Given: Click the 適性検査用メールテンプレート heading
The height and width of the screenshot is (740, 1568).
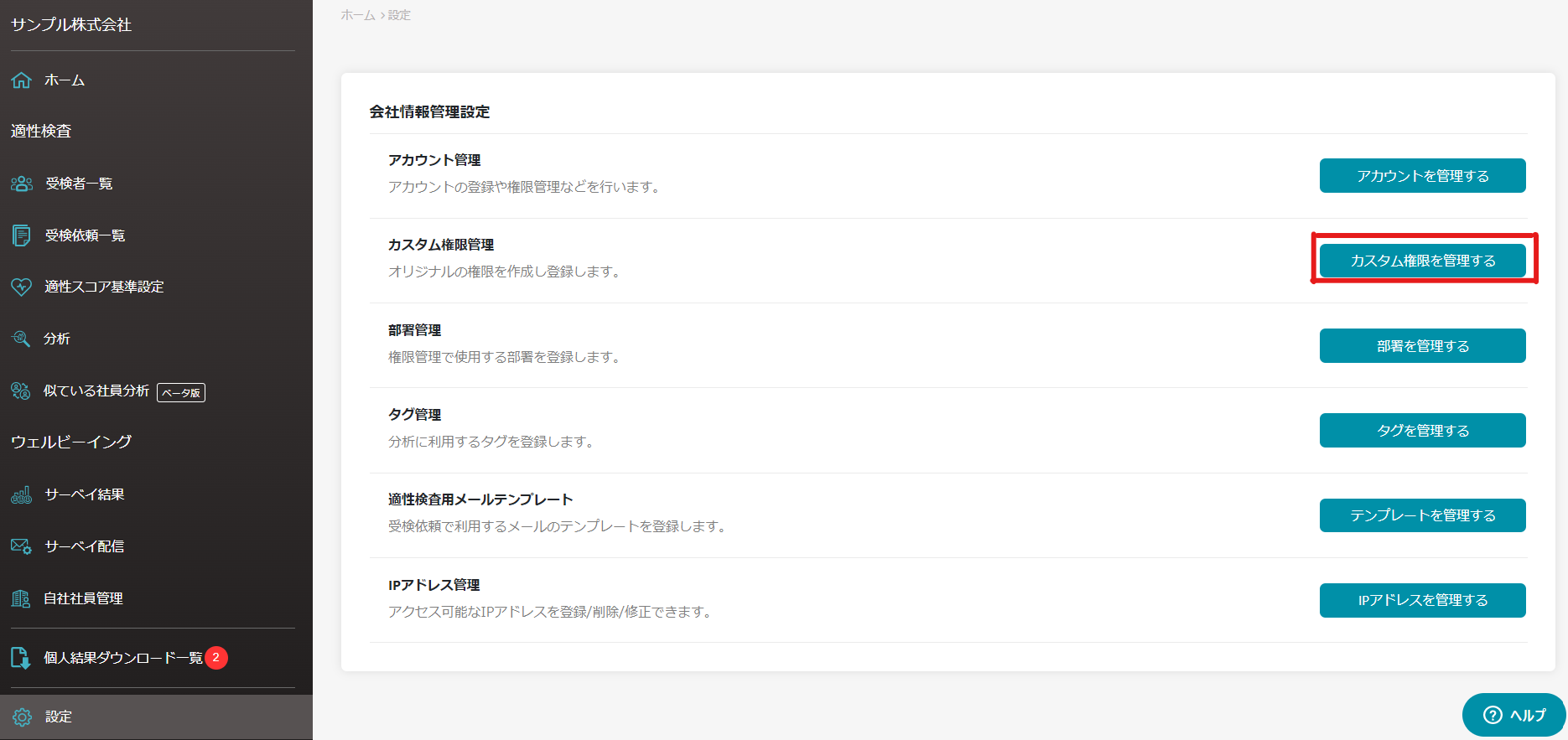Looking at the screenshot, I should (x=480, y=499).
